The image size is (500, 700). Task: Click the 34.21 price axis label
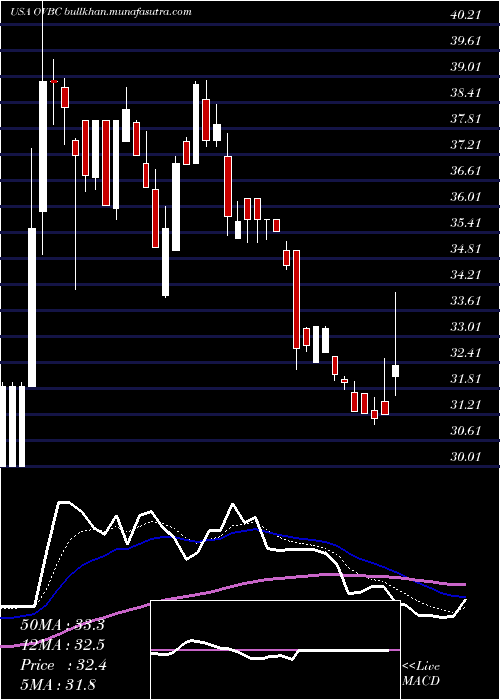[x=467, y=275]
